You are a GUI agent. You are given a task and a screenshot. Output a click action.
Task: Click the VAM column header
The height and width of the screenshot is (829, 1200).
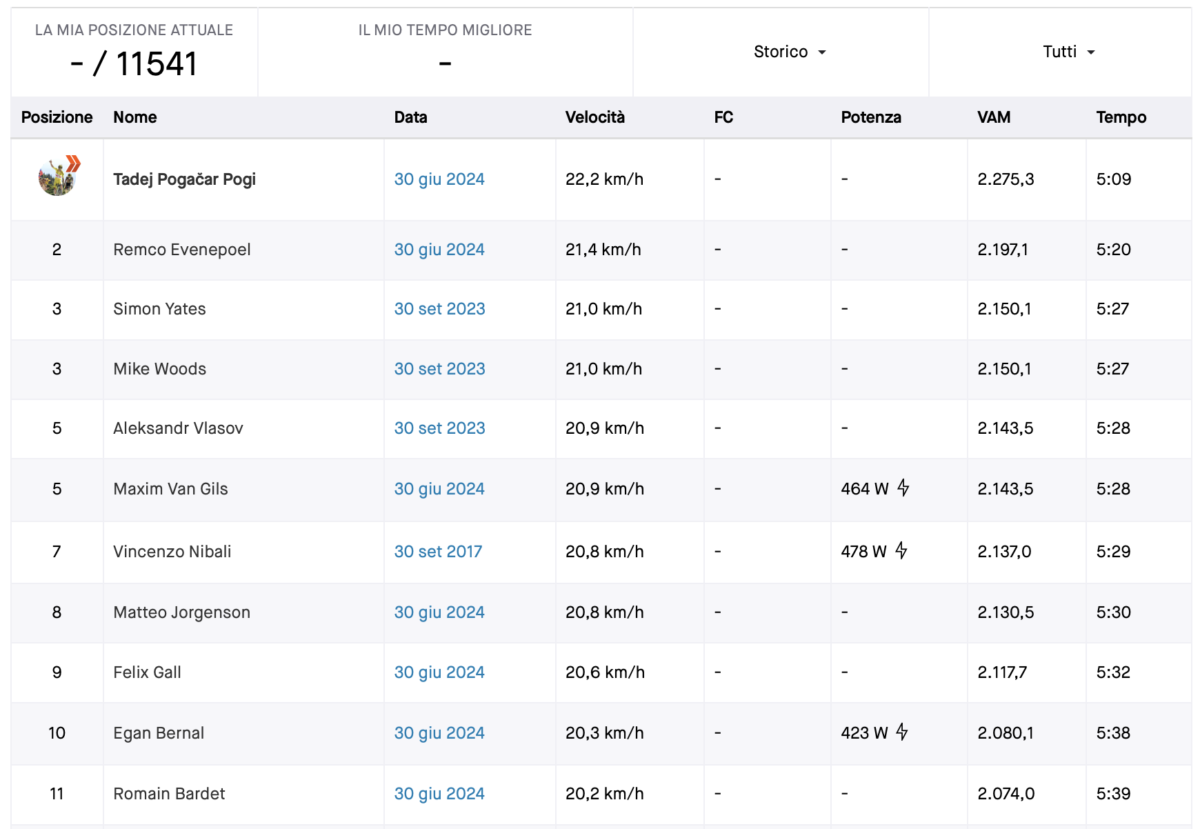[994, 117]
